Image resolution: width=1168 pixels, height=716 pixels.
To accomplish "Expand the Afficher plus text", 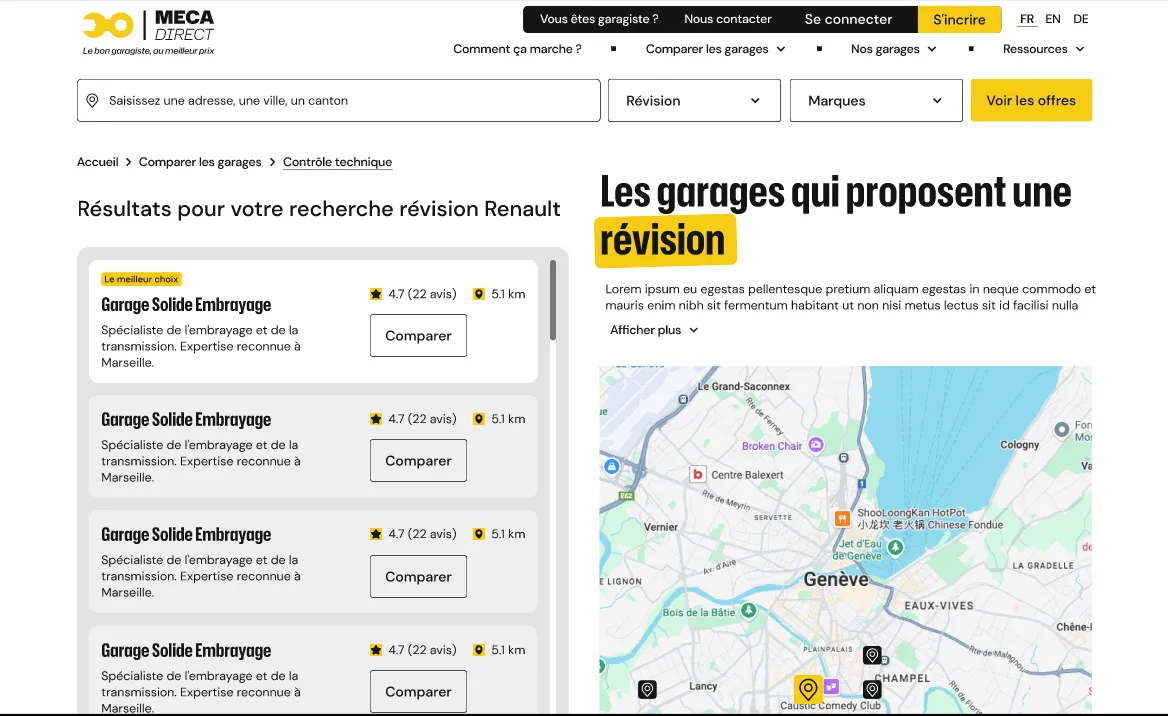I will (x=654, y=330).
